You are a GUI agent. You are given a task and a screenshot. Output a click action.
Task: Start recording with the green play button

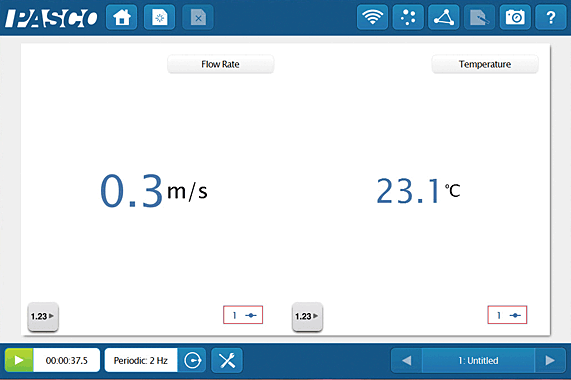(19, 360)
